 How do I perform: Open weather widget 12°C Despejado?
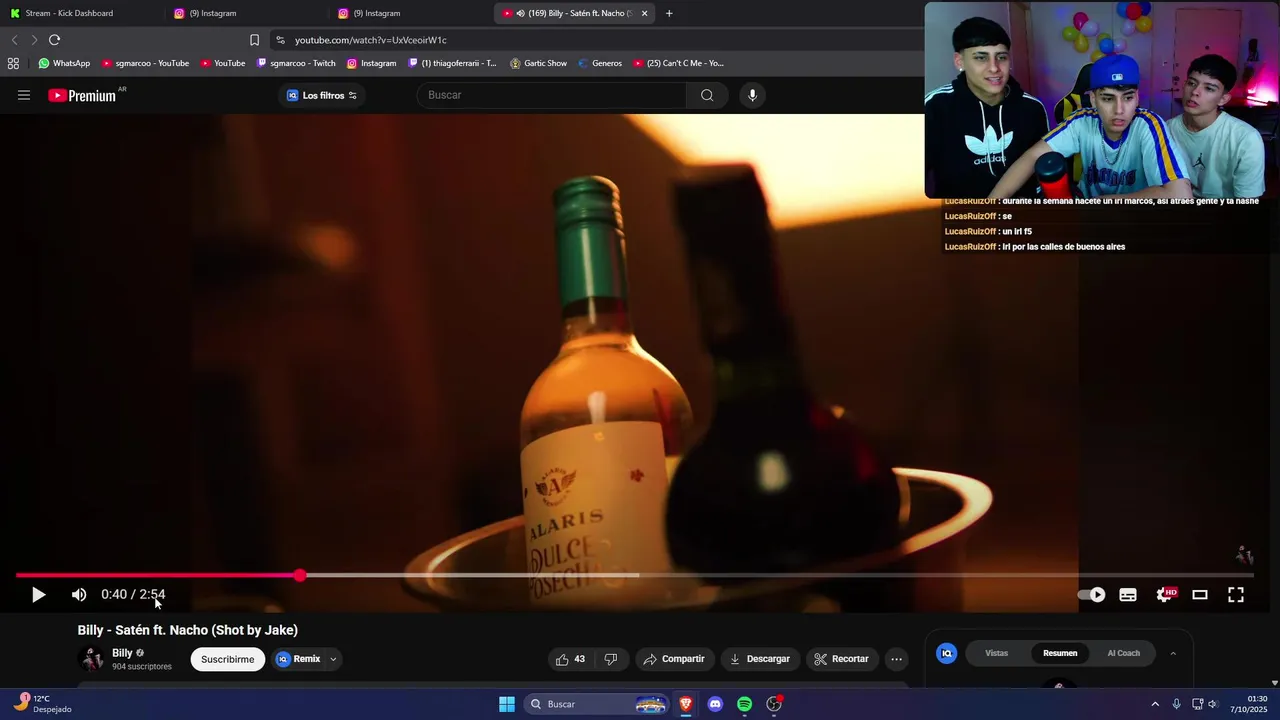pyautogui.click(x=42, y=704)
